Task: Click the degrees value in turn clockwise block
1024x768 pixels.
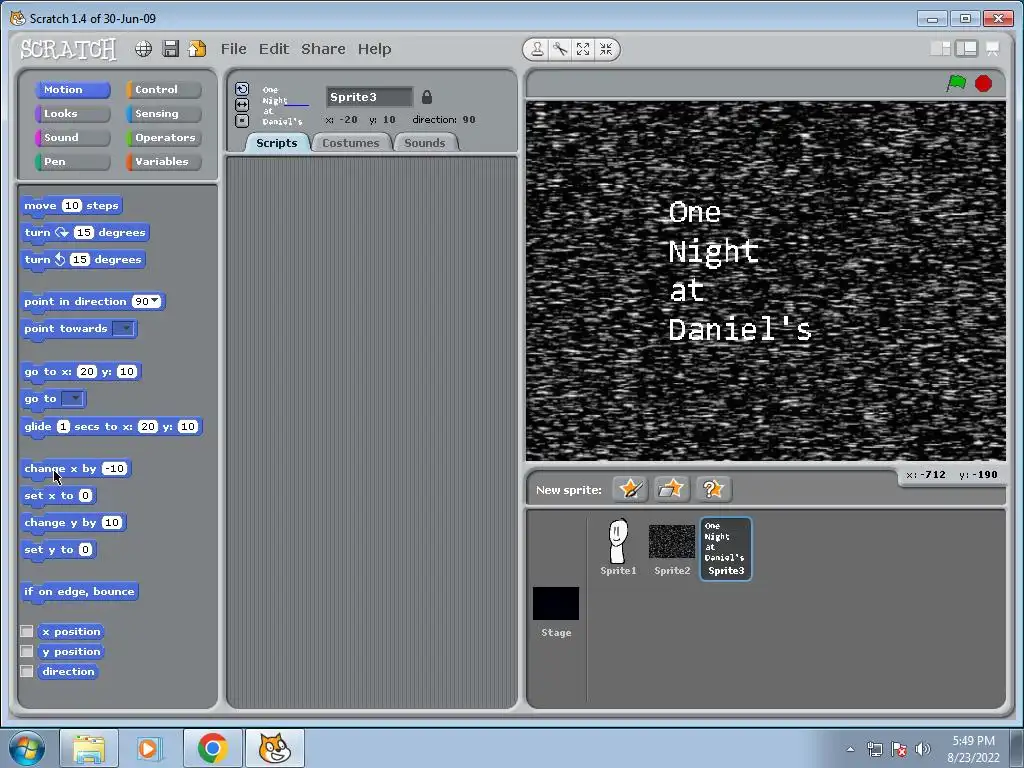Action: pos(84,232)
